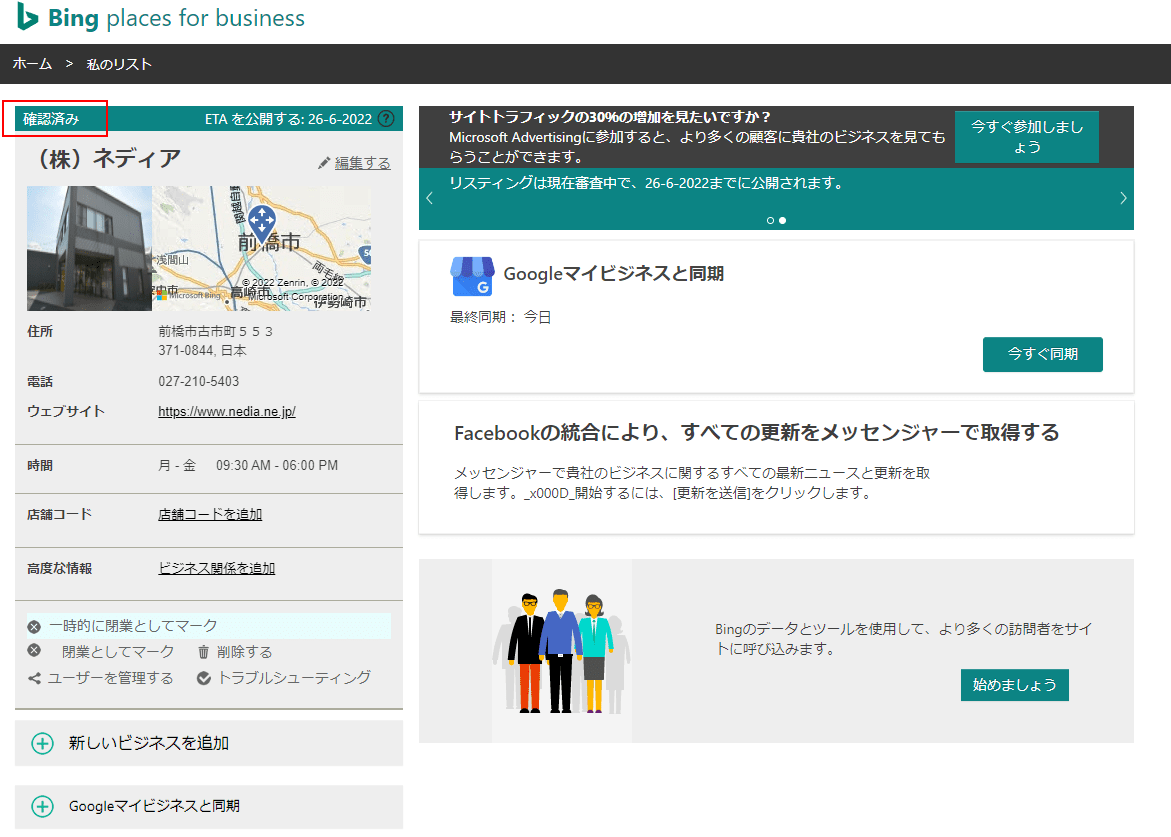
Task: Click the 今すぐ参加しましょう button
Action: pyautogui.click(x=1027, y=137)
